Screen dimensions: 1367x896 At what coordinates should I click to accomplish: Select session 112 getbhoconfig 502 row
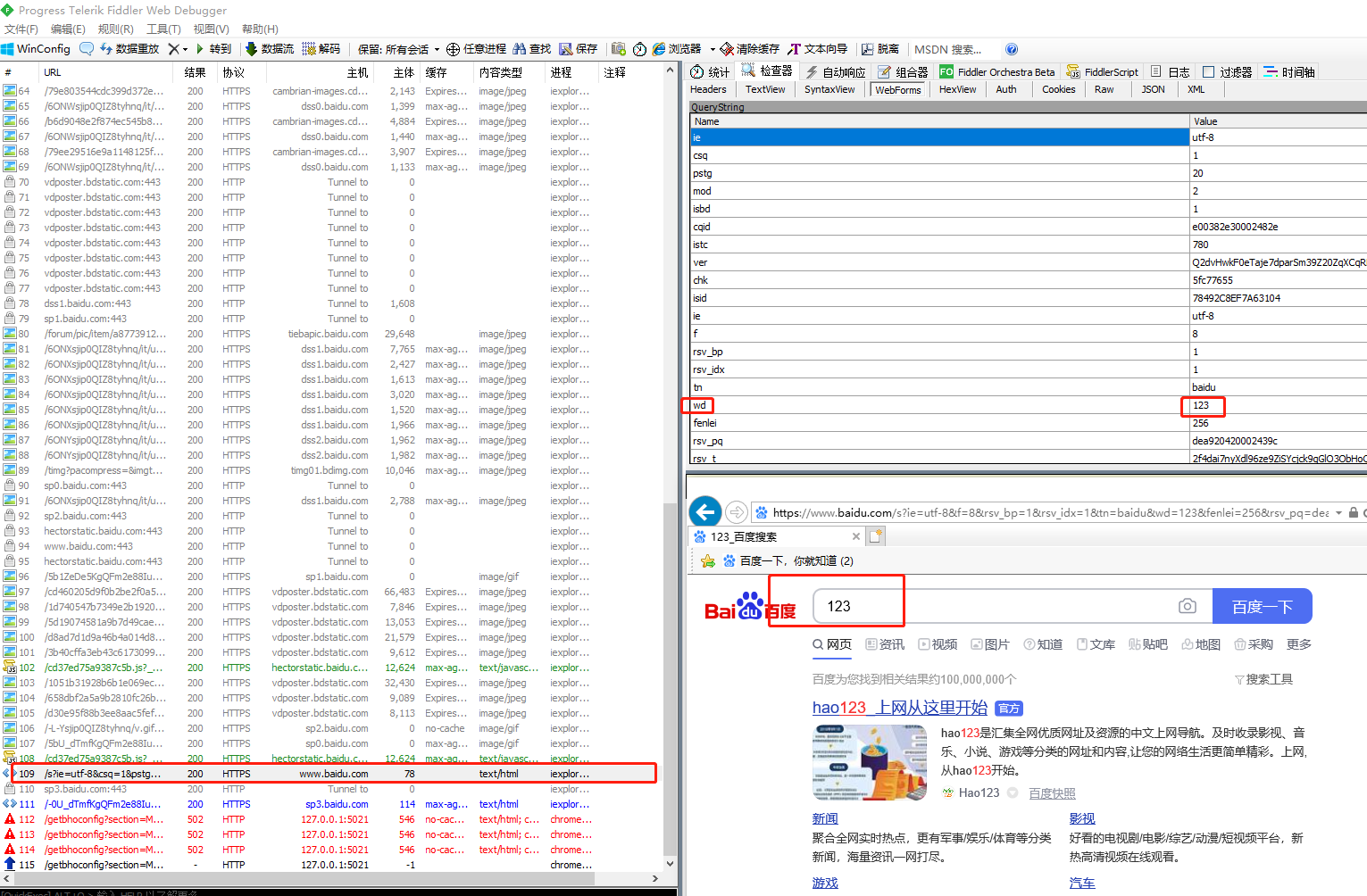pos(330,819)
